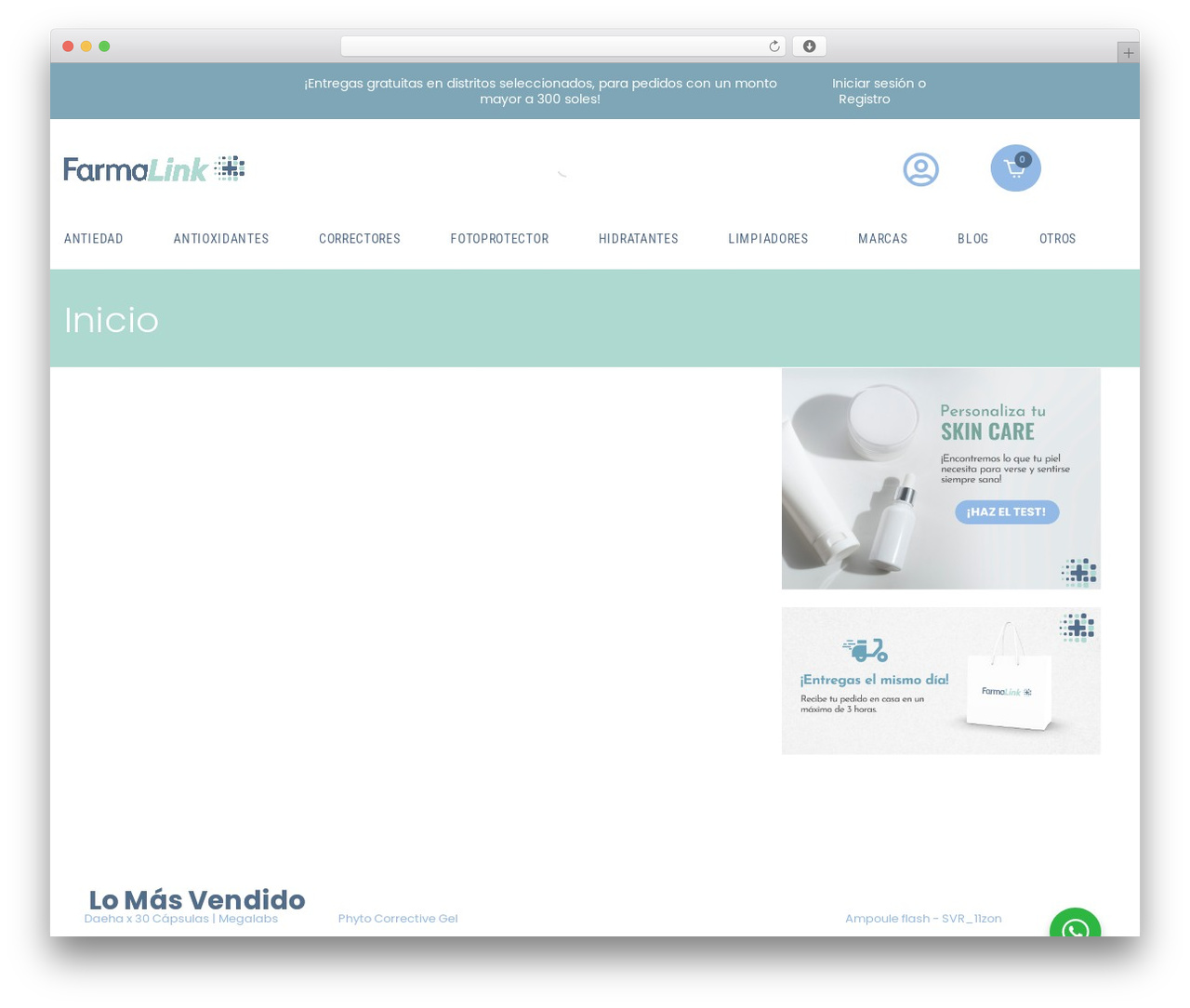Open the FOTOPROTECTOR menu
1190x1008 pixels.
coord(499,239)
